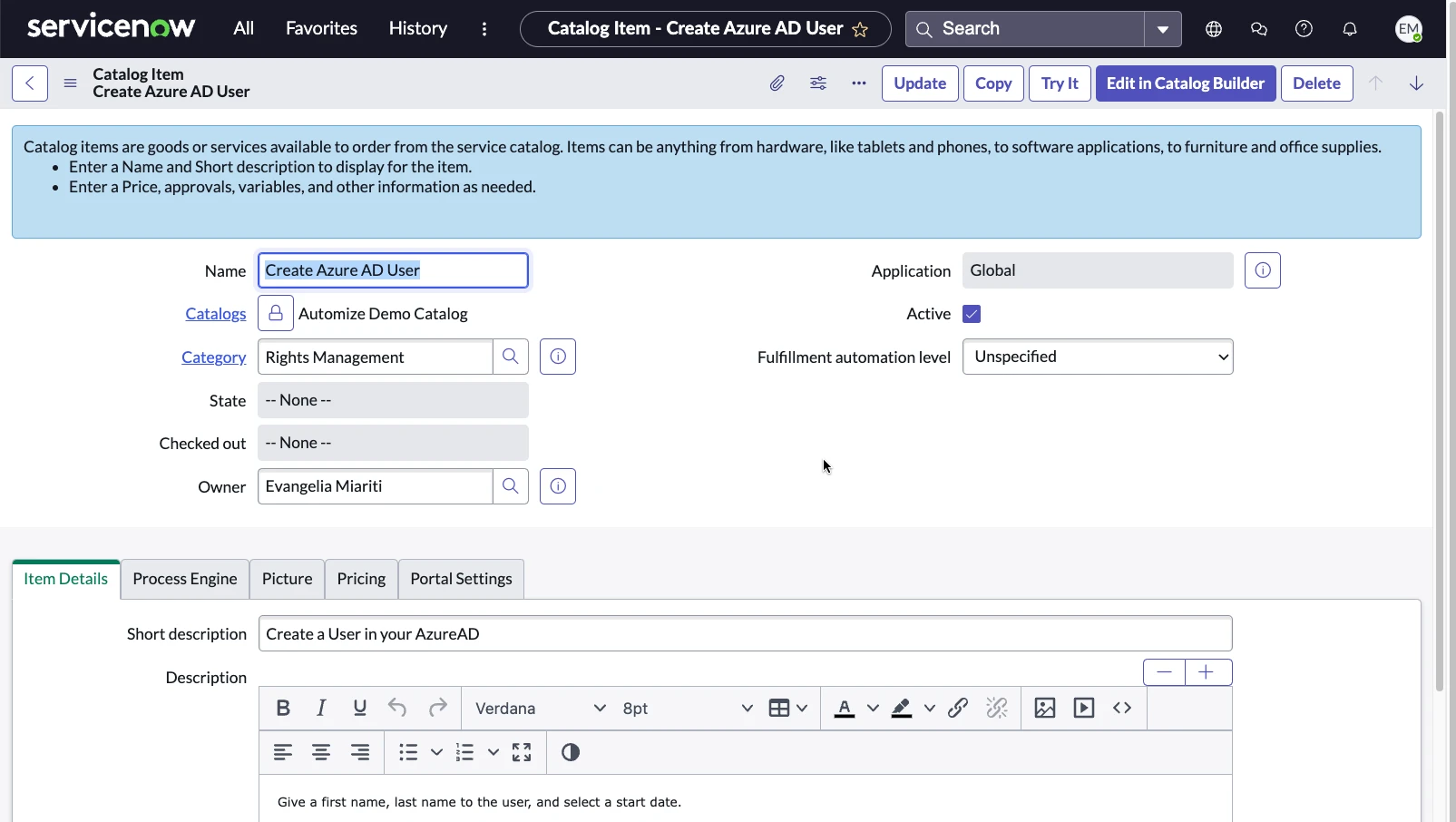Screen dimensions: 1456x822
Task: Open the personalize form settings icon
Action: pos(818,83)
